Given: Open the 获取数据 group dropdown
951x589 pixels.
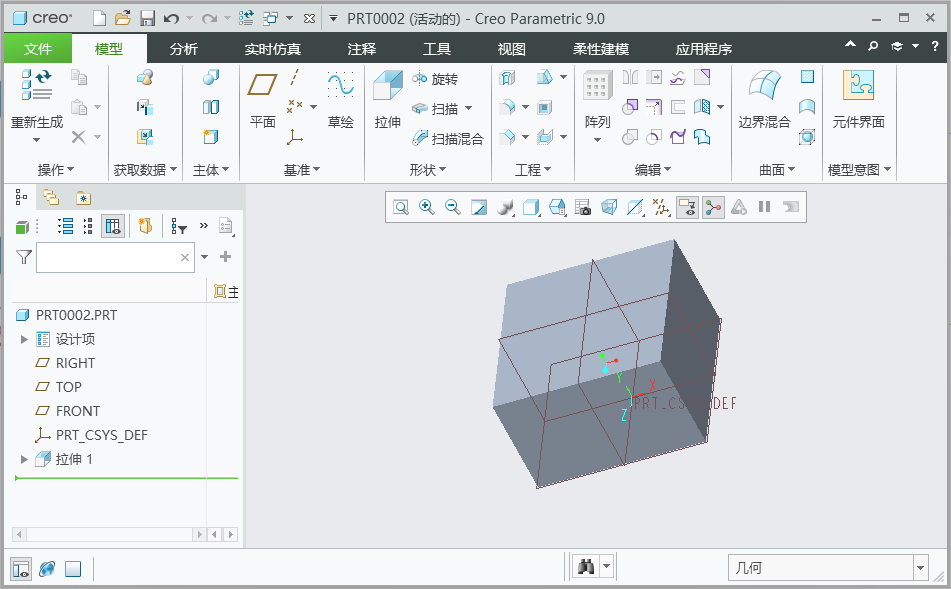Looking at the screenshot, I should click(x=146, y=170).
